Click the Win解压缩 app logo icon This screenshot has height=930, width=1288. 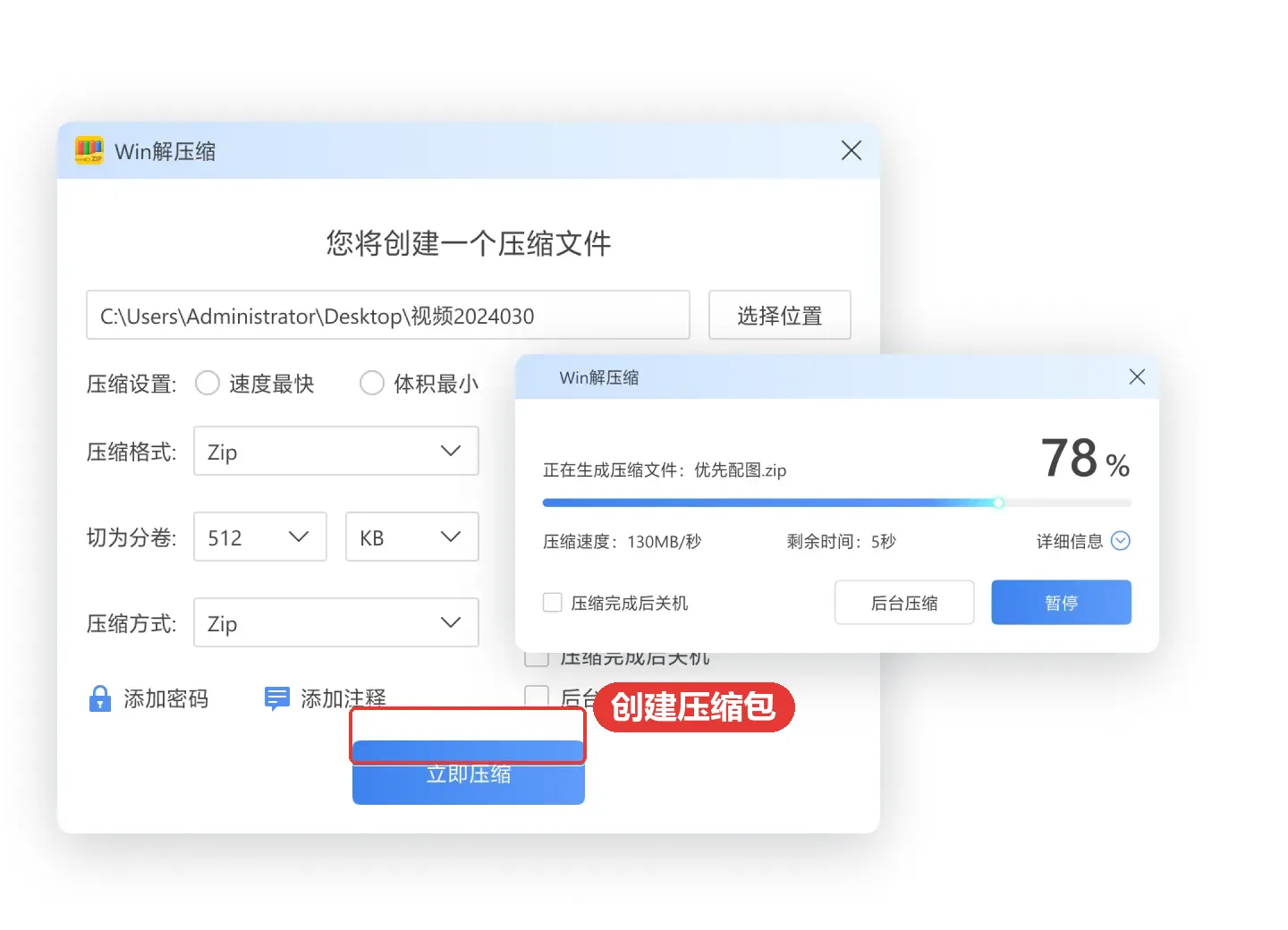89,150
